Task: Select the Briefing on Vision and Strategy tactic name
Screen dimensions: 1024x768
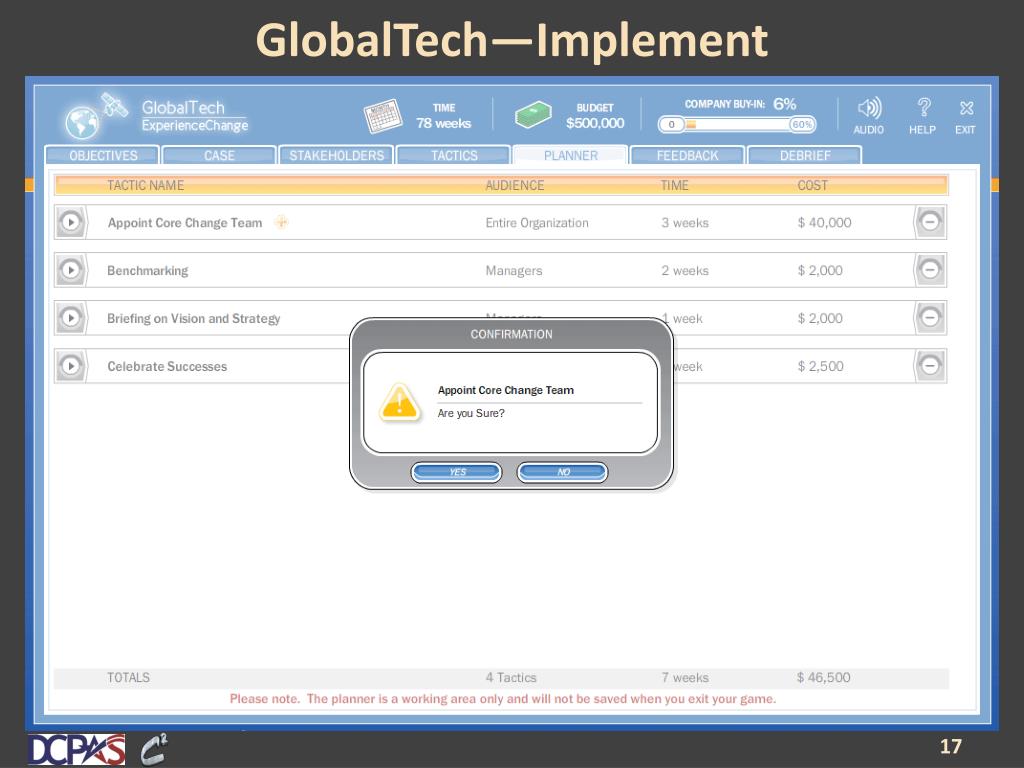Action: pyautogui.click(x=193, y=319)
